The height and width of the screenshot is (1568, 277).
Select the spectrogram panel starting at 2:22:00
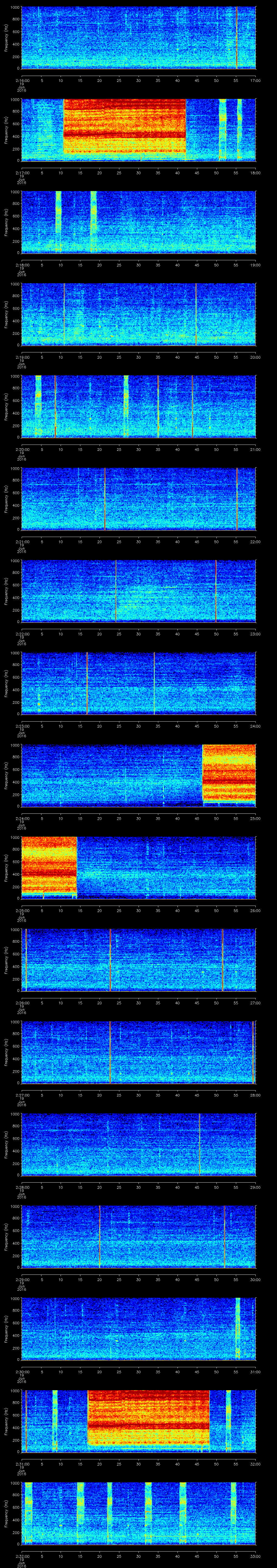138,591
